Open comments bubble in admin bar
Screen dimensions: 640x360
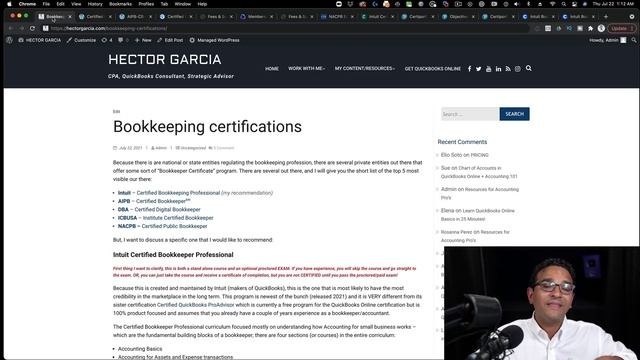click(x=123, y=40)
